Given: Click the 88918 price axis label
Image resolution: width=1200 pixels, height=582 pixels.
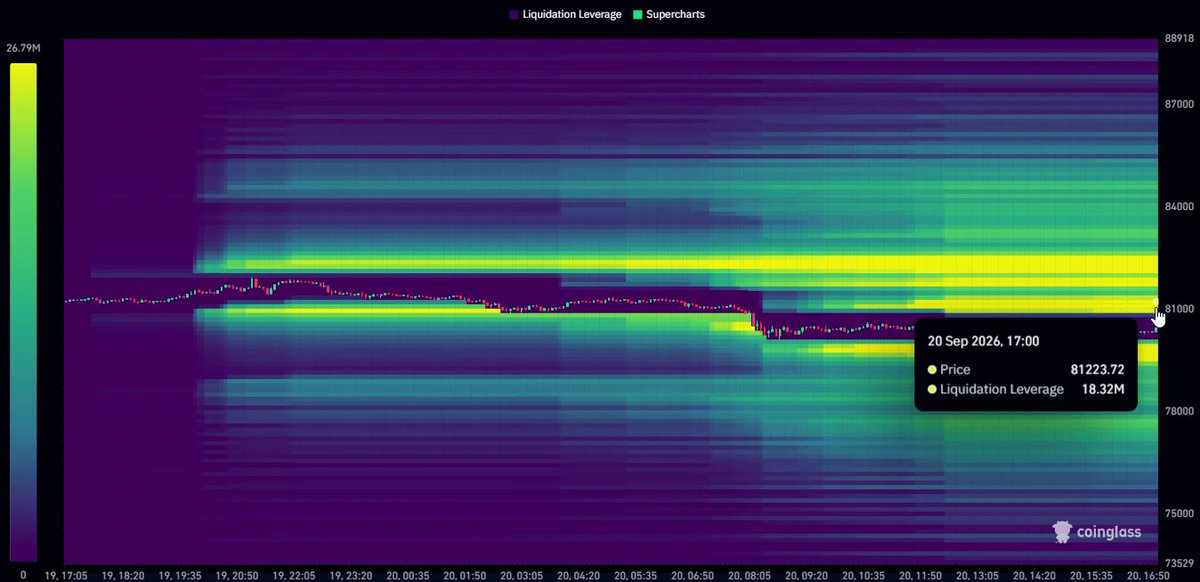Looking at the screenshot, I should [1181, 40].
